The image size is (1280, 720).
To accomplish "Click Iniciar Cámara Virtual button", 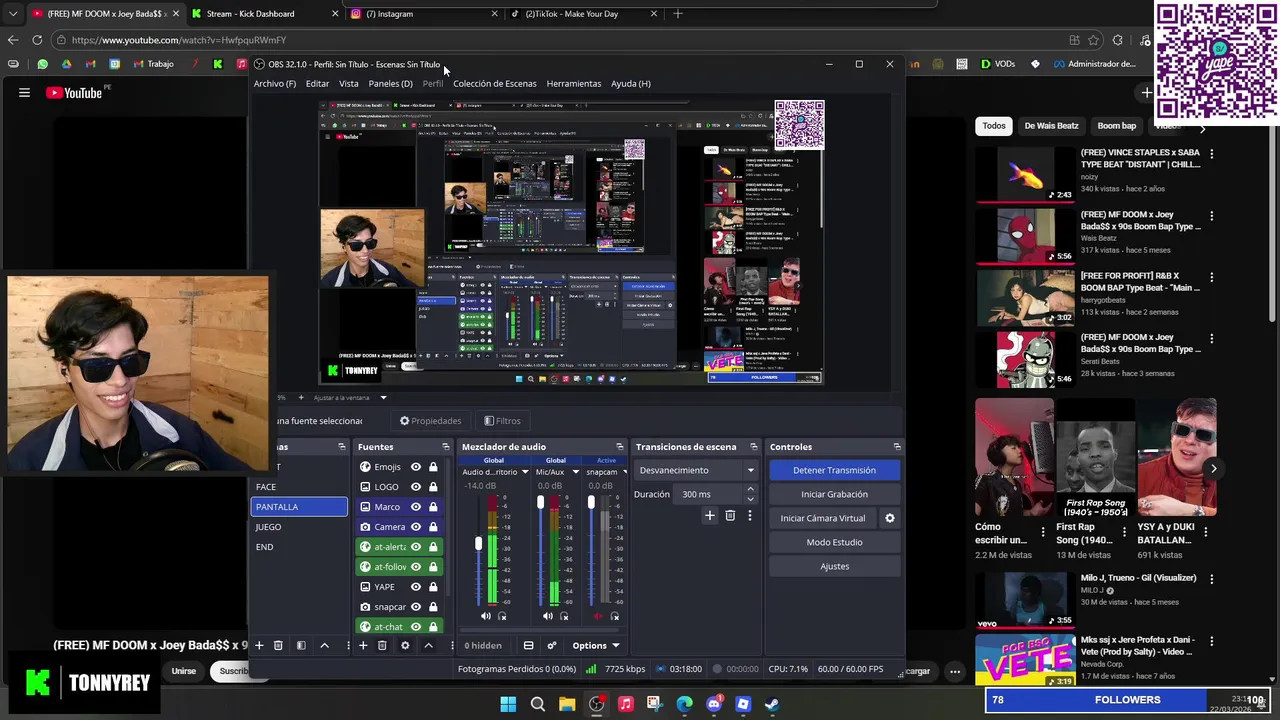I will pyautogui.click(x=823, y=518).
